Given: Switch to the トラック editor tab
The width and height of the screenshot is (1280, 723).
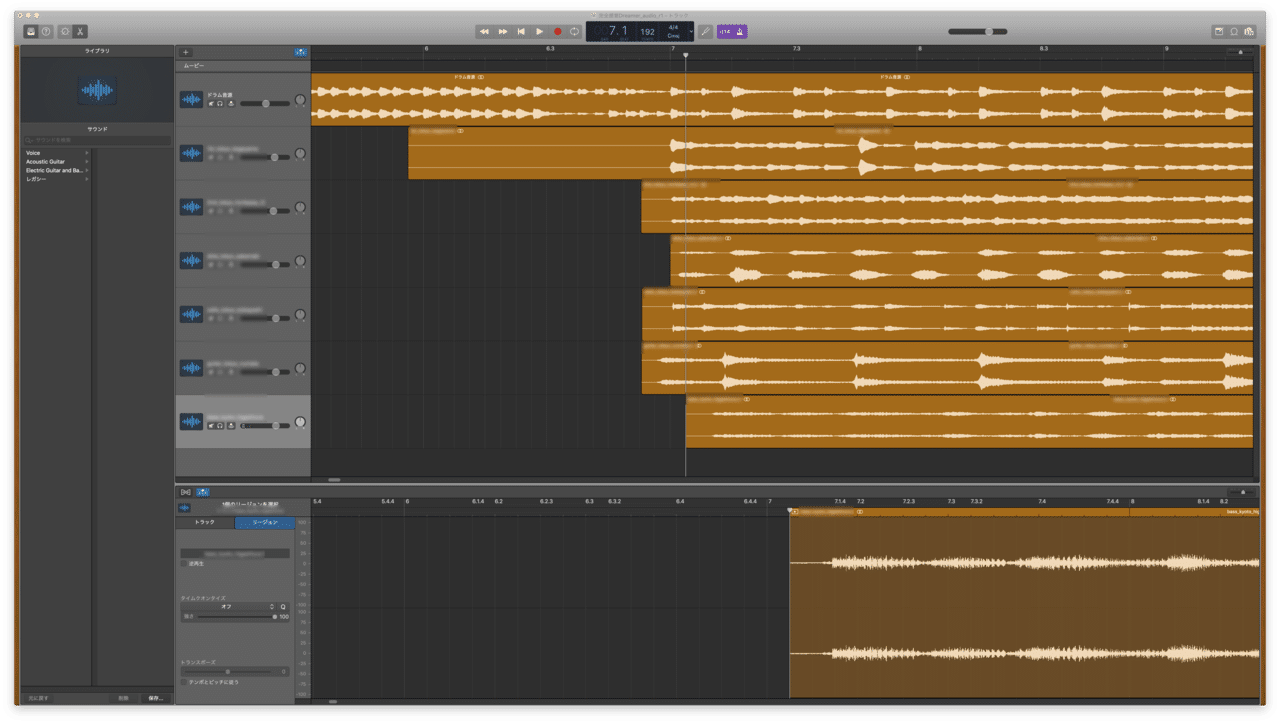Looking at the screenshot, I should pos(205,523).
